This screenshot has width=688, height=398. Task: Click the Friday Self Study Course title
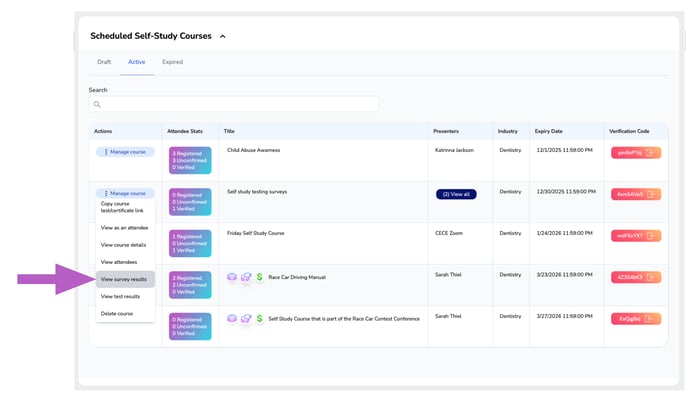tap(255, 233)
